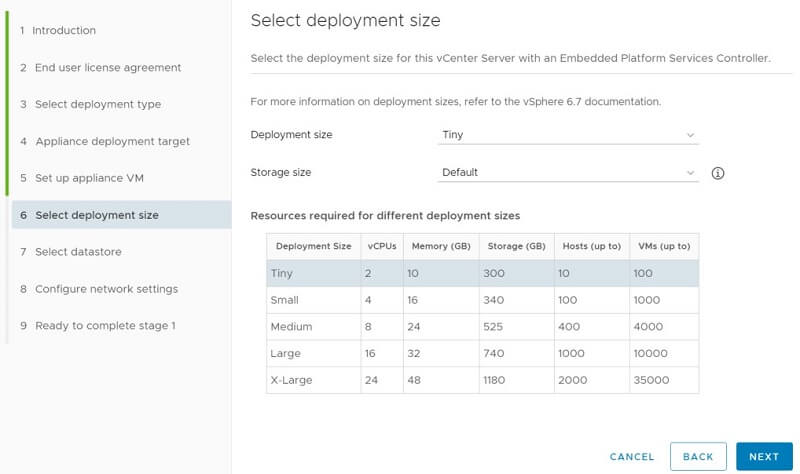Open Appliance deployment target step

112,141
